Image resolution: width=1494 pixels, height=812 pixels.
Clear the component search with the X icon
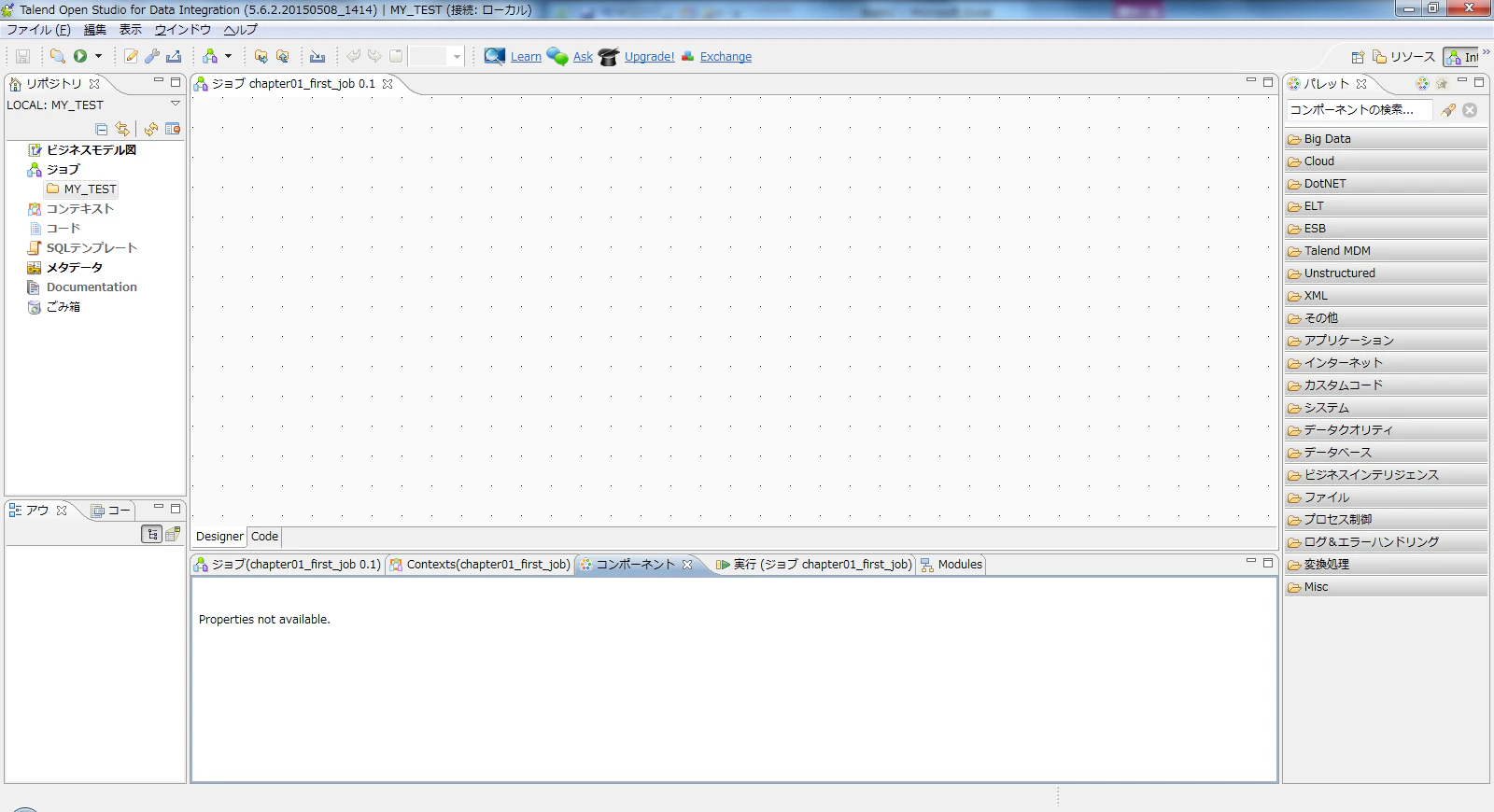tap(1470, 110)
